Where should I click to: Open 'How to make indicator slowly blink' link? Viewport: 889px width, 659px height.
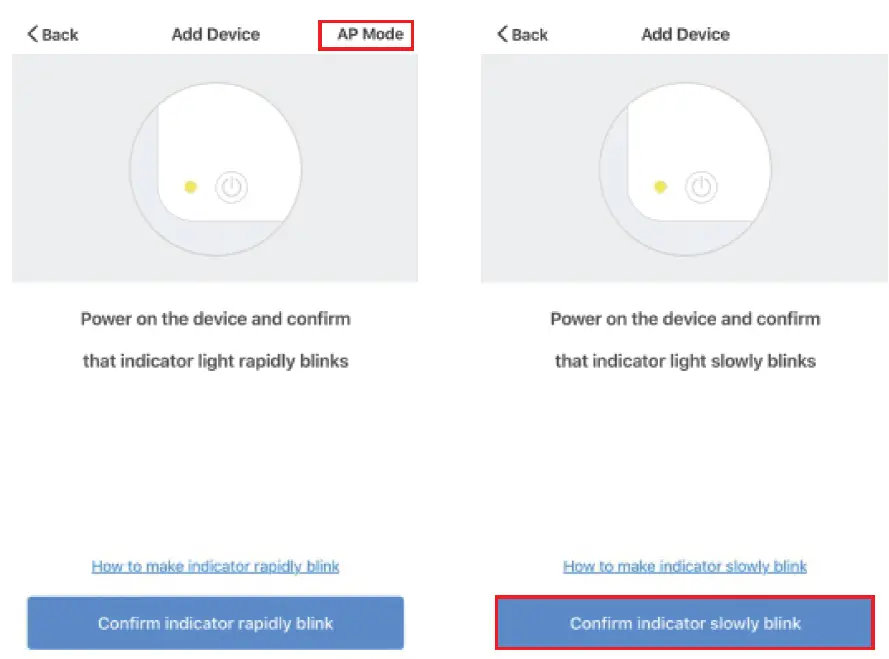(x=685, y=566)
